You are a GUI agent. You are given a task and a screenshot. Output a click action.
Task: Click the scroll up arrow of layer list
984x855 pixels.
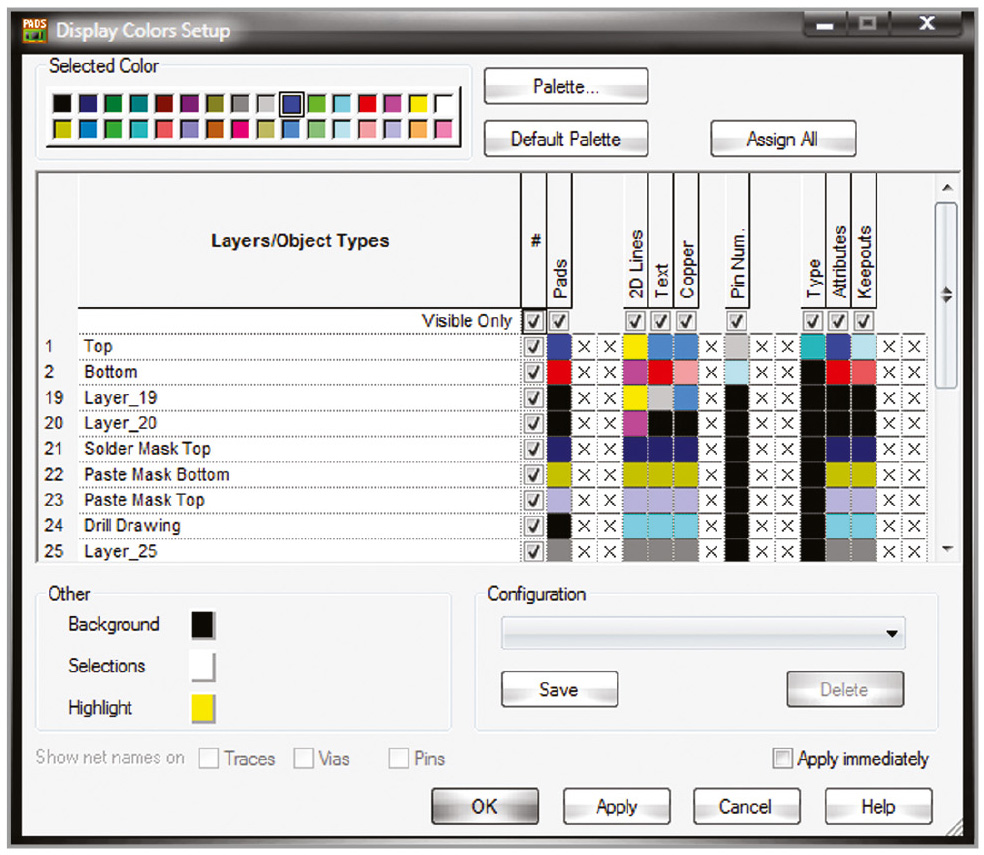947,188
